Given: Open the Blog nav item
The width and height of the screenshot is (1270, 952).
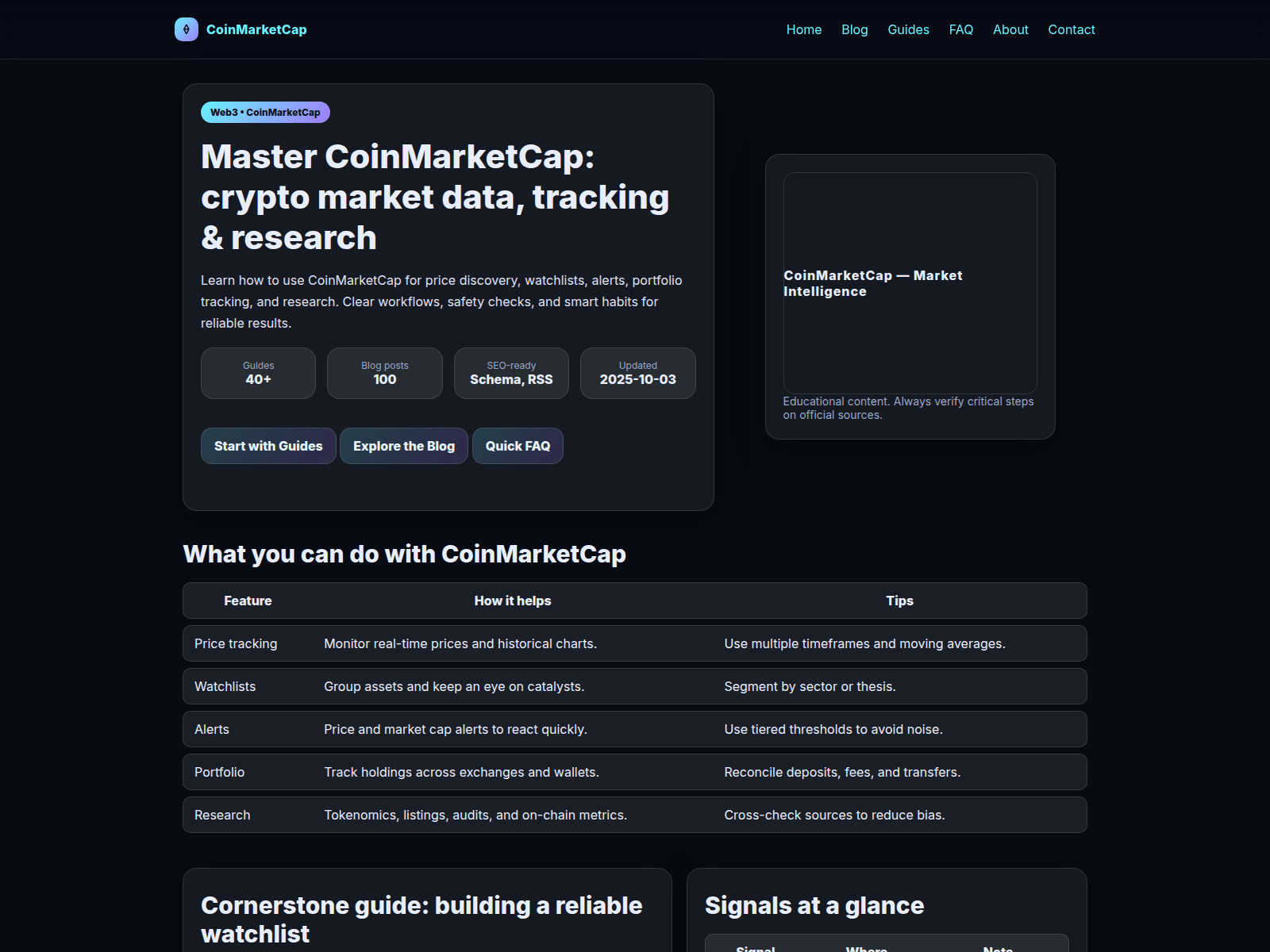Looking at the screenshot, I should 855,29.
